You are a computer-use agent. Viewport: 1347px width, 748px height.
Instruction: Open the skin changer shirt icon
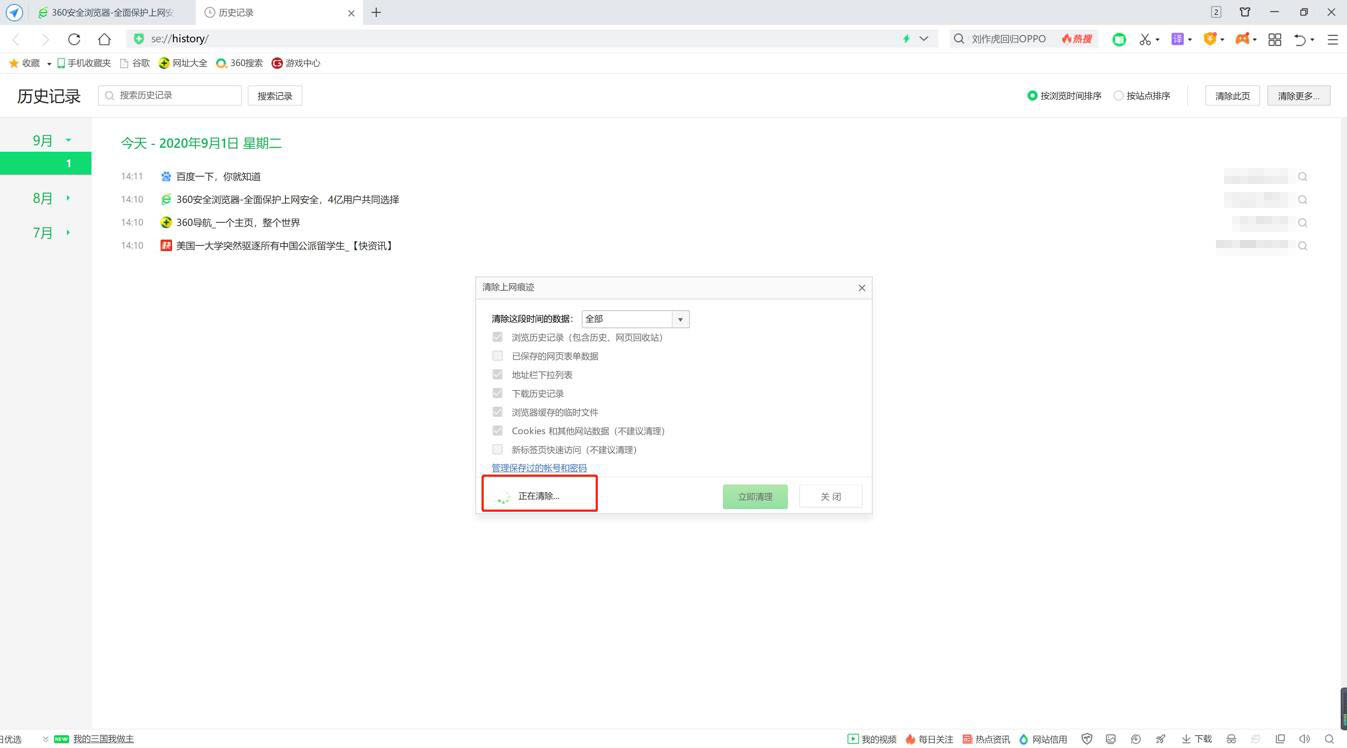click(x=1245, y=12)
